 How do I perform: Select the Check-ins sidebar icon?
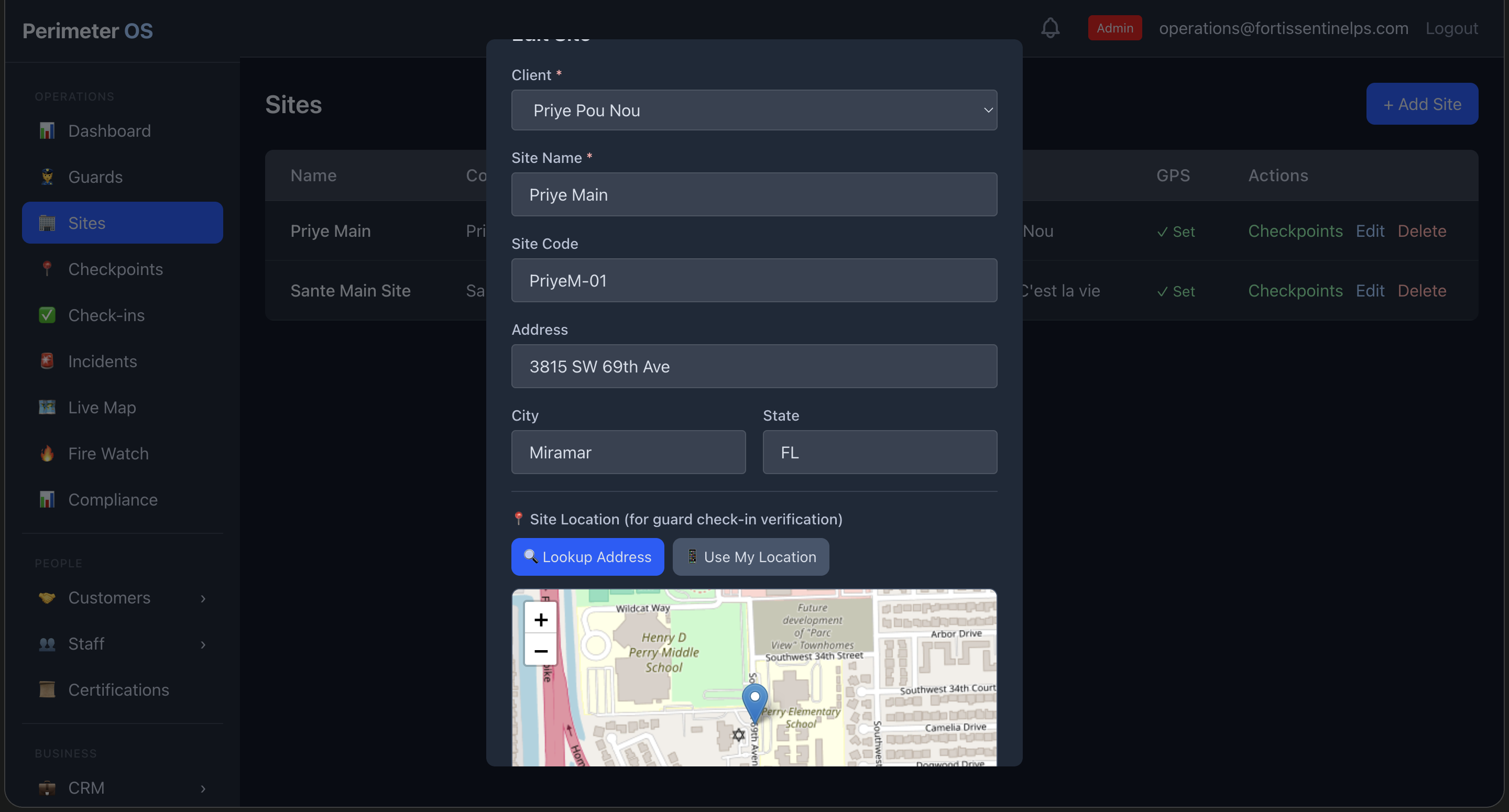[x=47, y=315]
